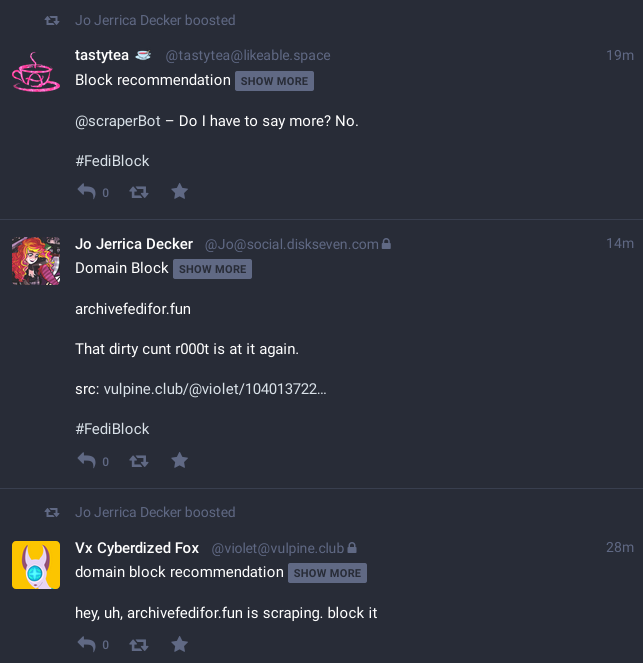Favourite Vx Cyberdized Fox's post
Image resolution: width=643 pixels, height=663 pixels.
click(x=180, y=644)
